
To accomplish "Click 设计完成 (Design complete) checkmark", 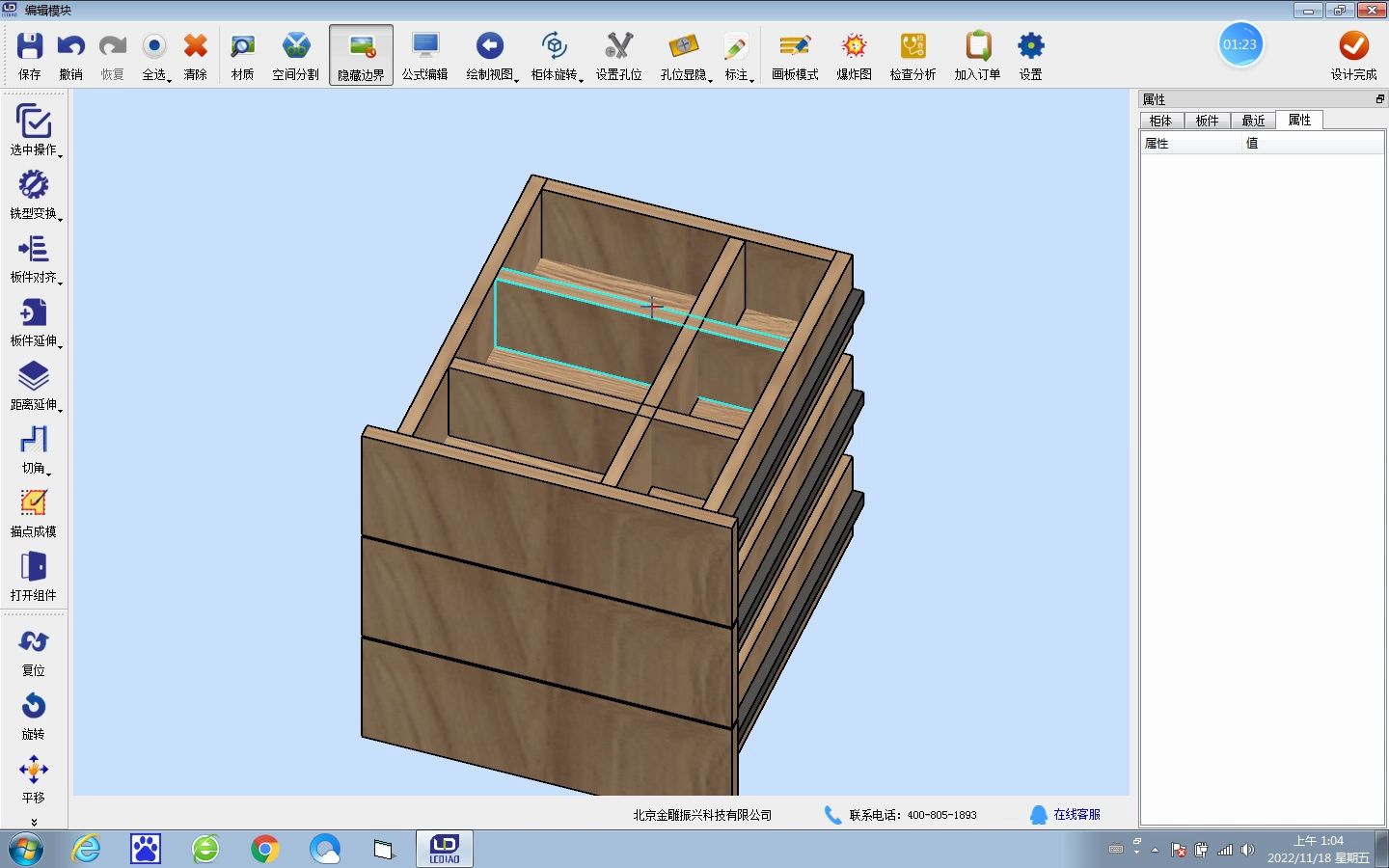I will click(1353, 46).
